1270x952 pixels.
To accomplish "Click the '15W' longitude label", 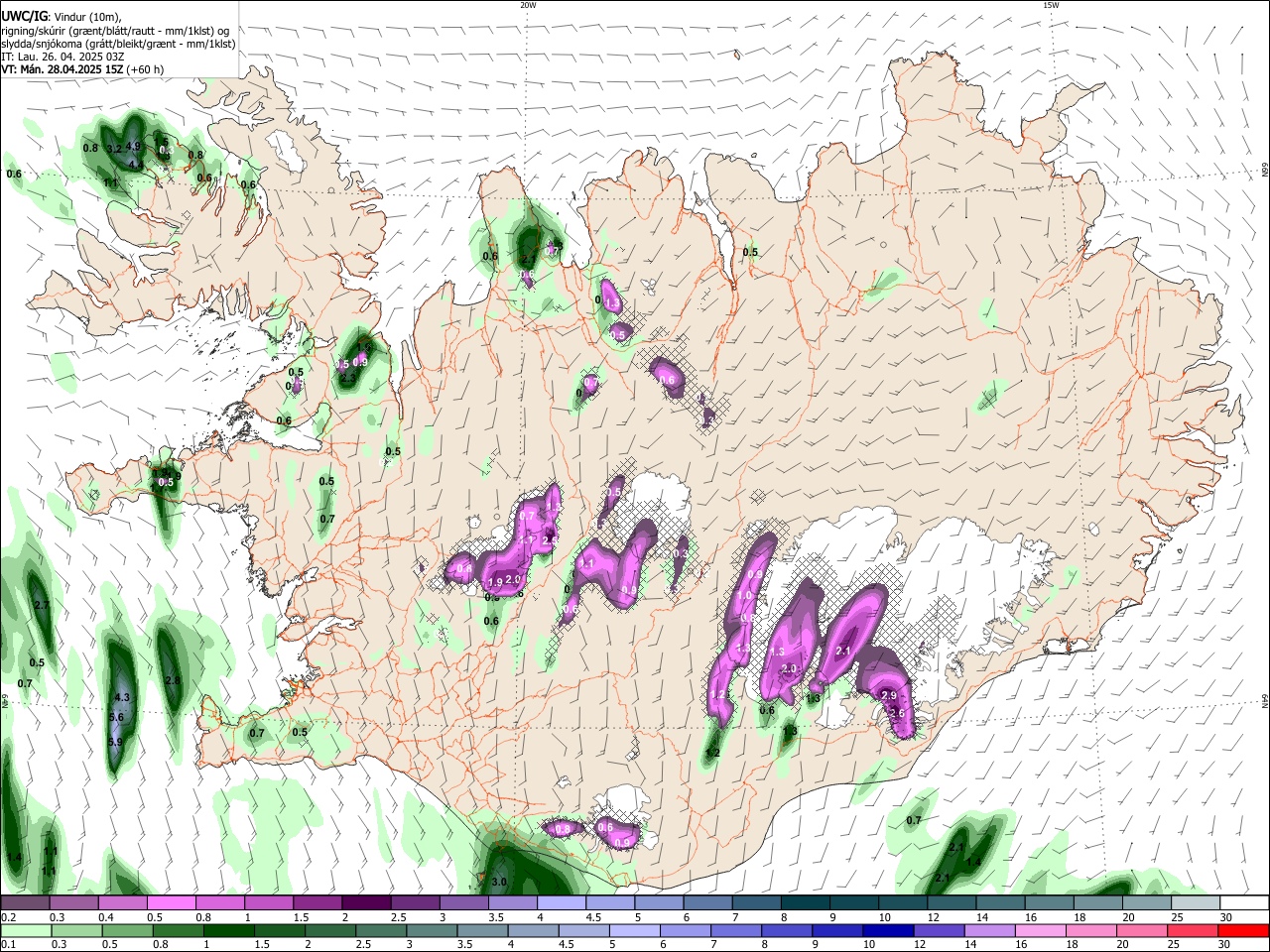I will click(1051, 5).
